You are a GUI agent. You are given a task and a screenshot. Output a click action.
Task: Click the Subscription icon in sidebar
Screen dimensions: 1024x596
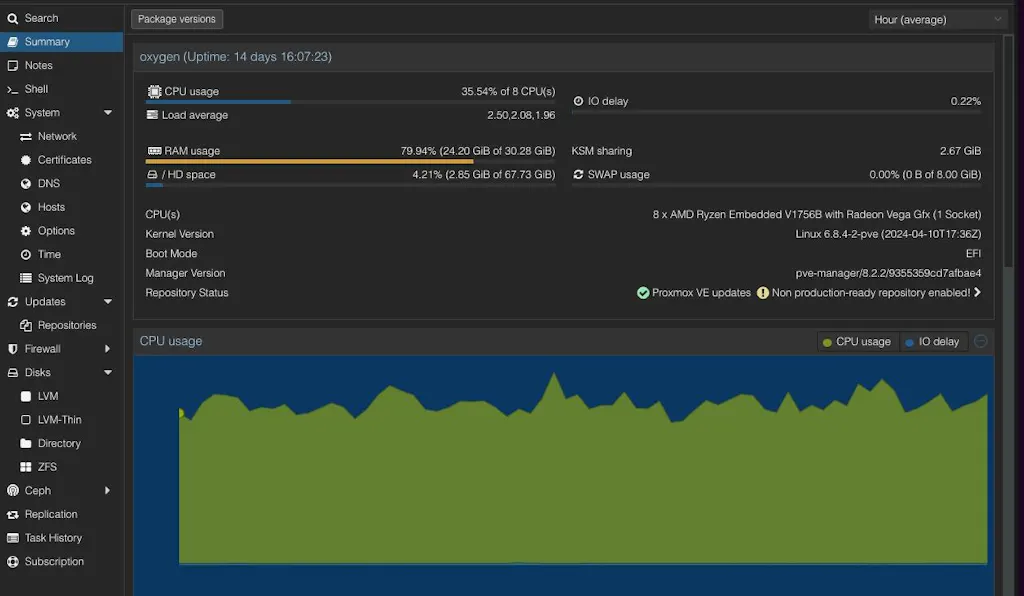[13, 562]
